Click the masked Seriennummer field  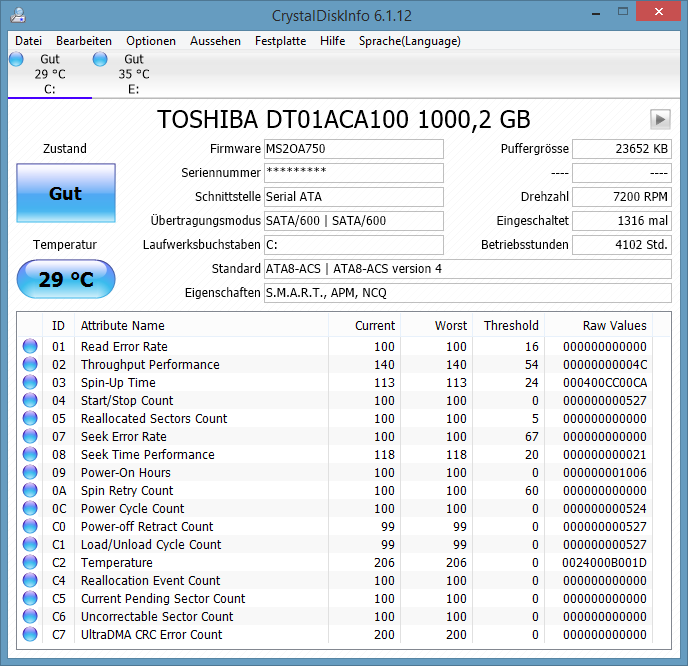pyautogui.click(x=354, y=173)
